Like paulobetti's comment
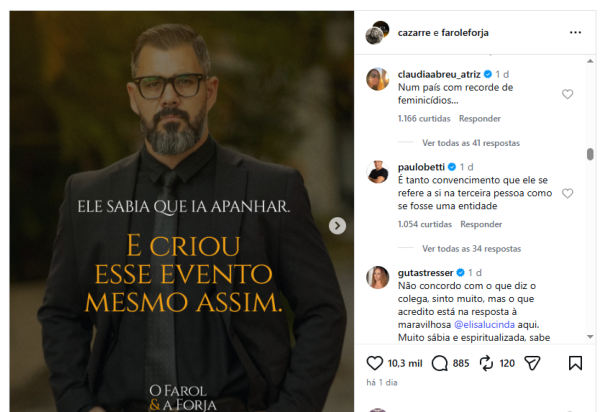This screenshot has height=412, width=600. pyautogui.click(x=567, y=194)
